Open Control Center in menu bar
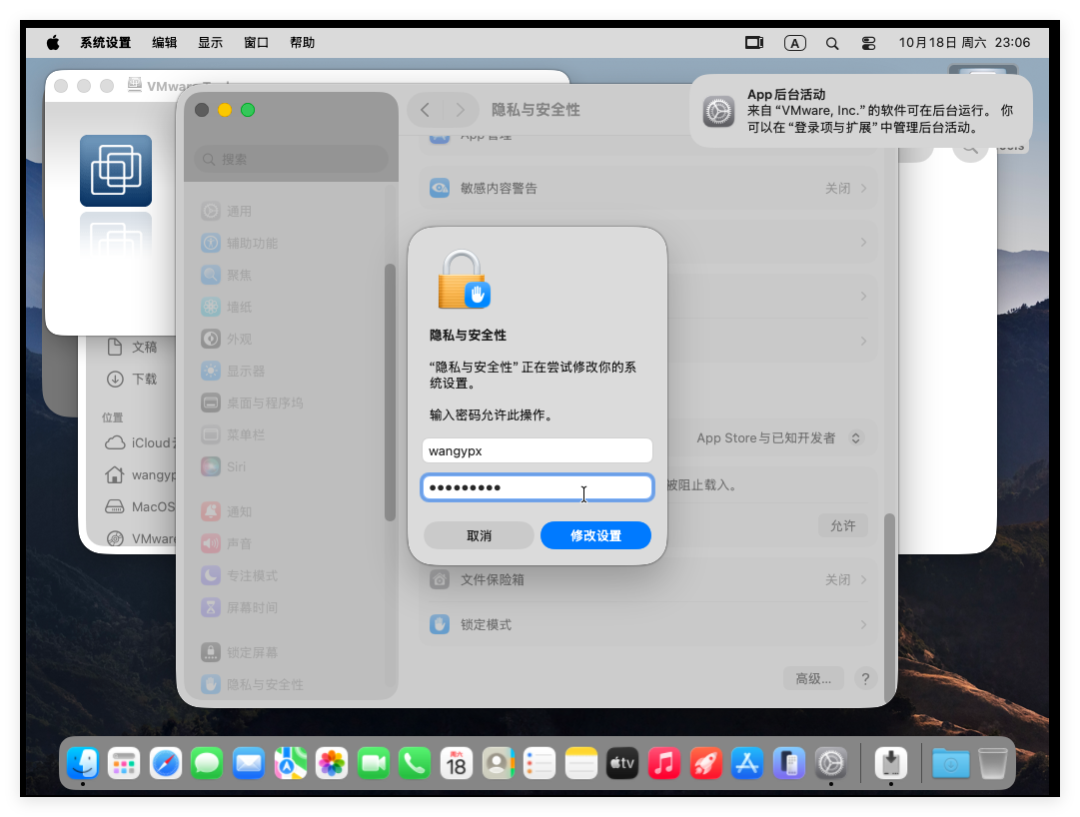Viewport: 1080px width, 817px height. (x=869, y=43)
